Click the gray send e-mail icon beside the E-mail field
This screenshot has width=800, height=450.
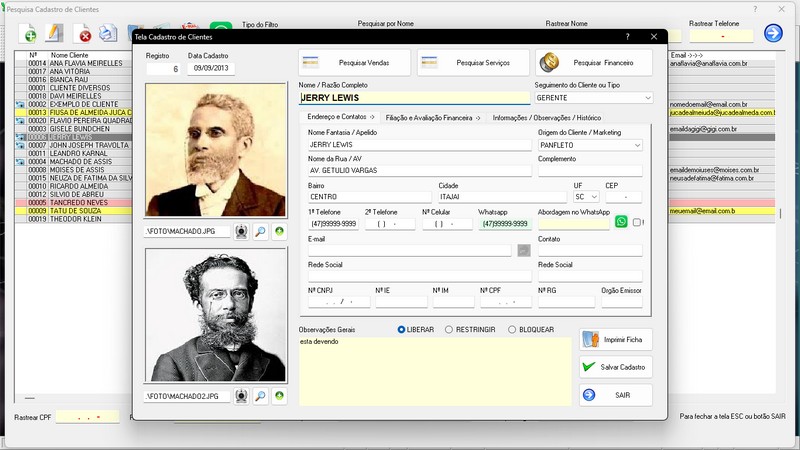(x=523, y=250)
